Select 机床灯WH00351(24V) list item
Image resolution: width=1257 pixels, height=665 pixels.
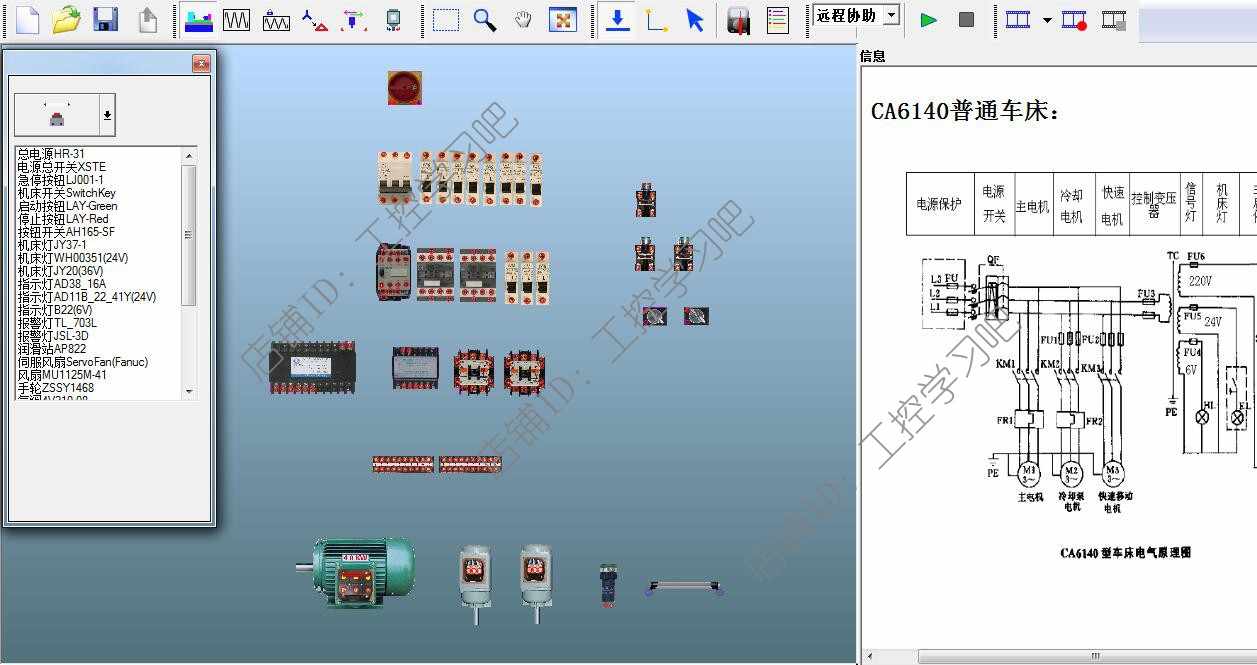click(73, 258)
